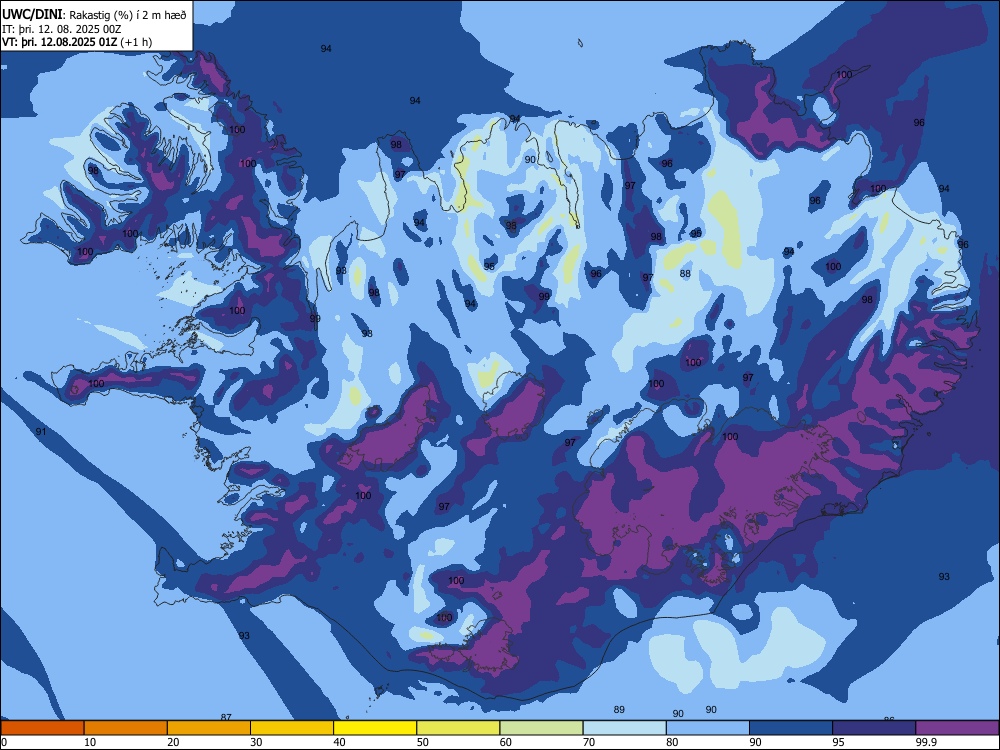The image size is (1000, 750).
Task: Click the 10–20 orange legend swatch
Action: click(126, 728)
